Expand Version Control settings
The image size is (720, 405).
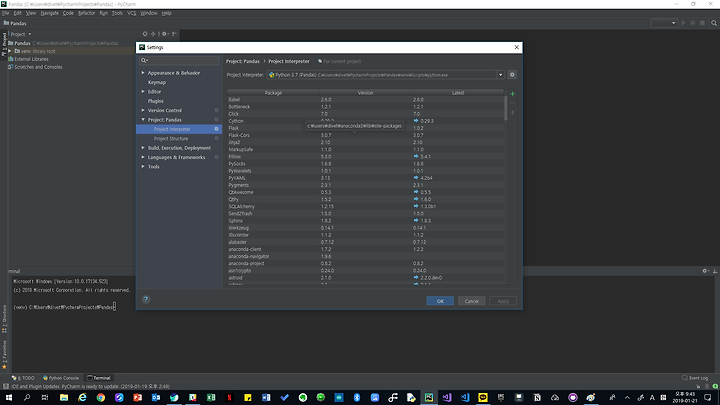143,110
